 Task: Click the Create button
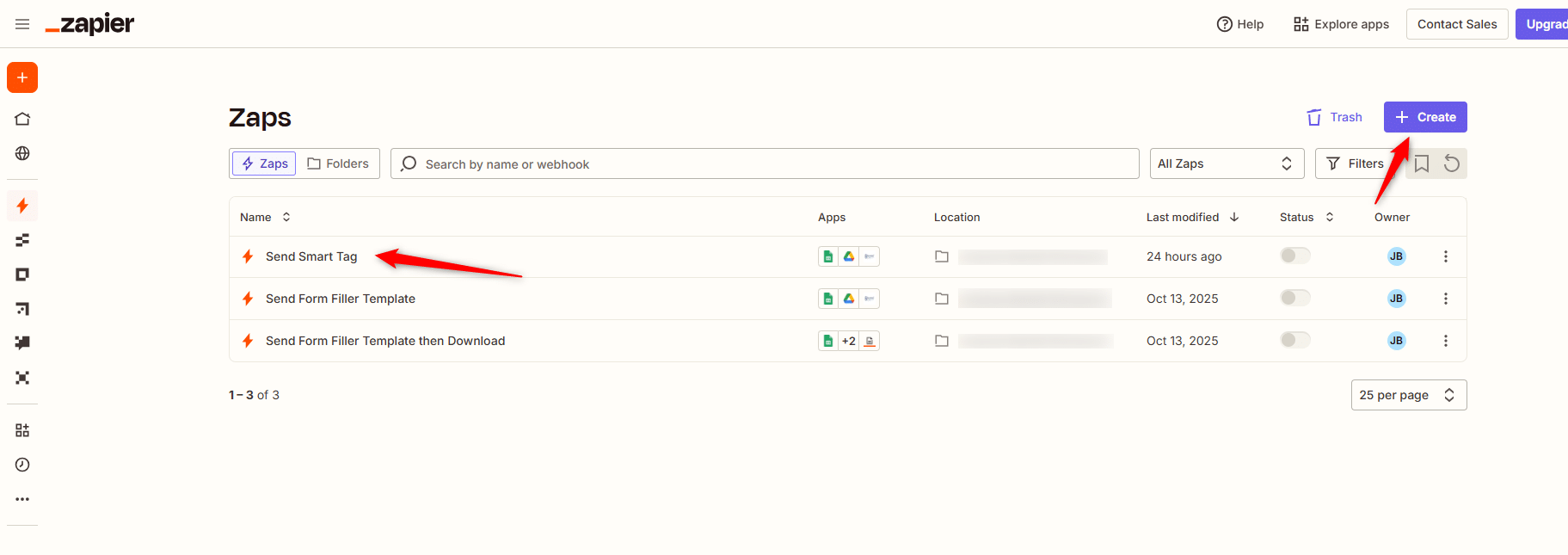tap(1424, 117)
